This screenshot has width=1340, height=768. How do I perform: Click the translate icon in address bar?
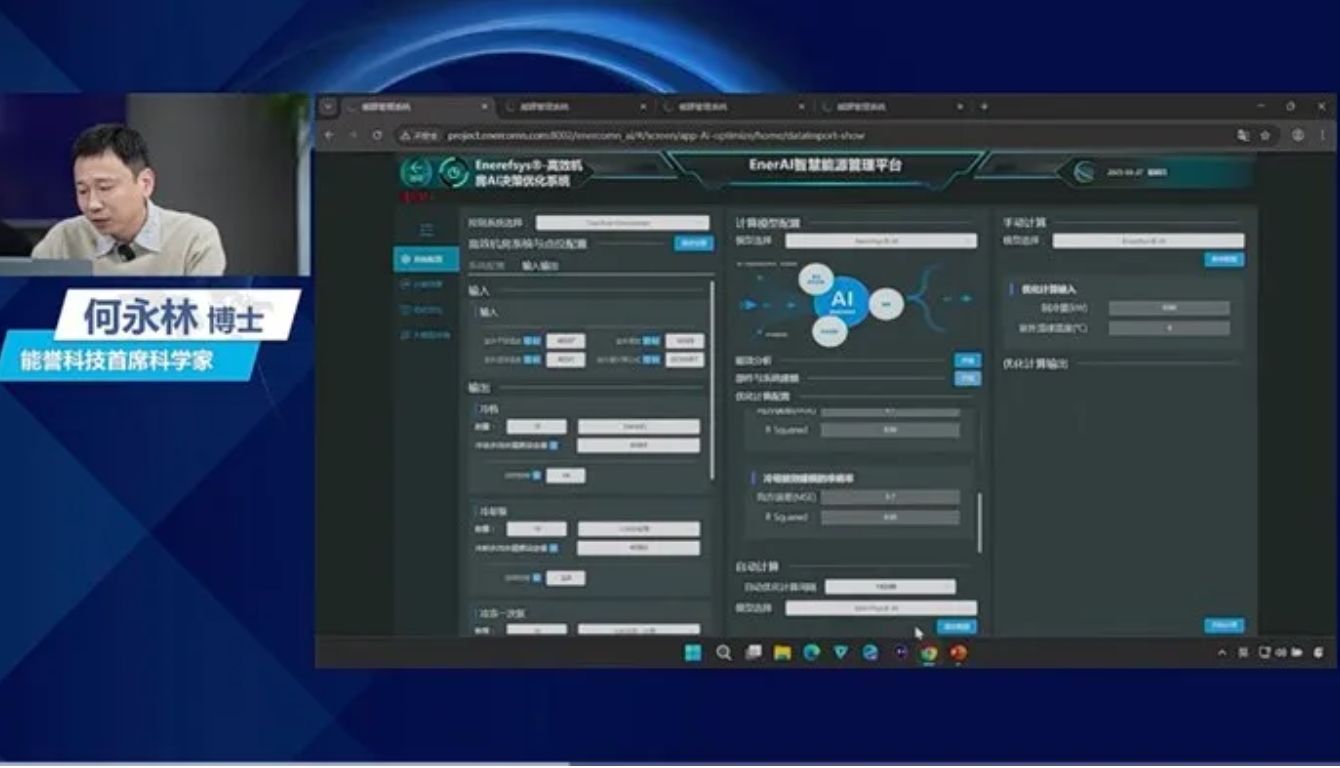(1243, 135)
